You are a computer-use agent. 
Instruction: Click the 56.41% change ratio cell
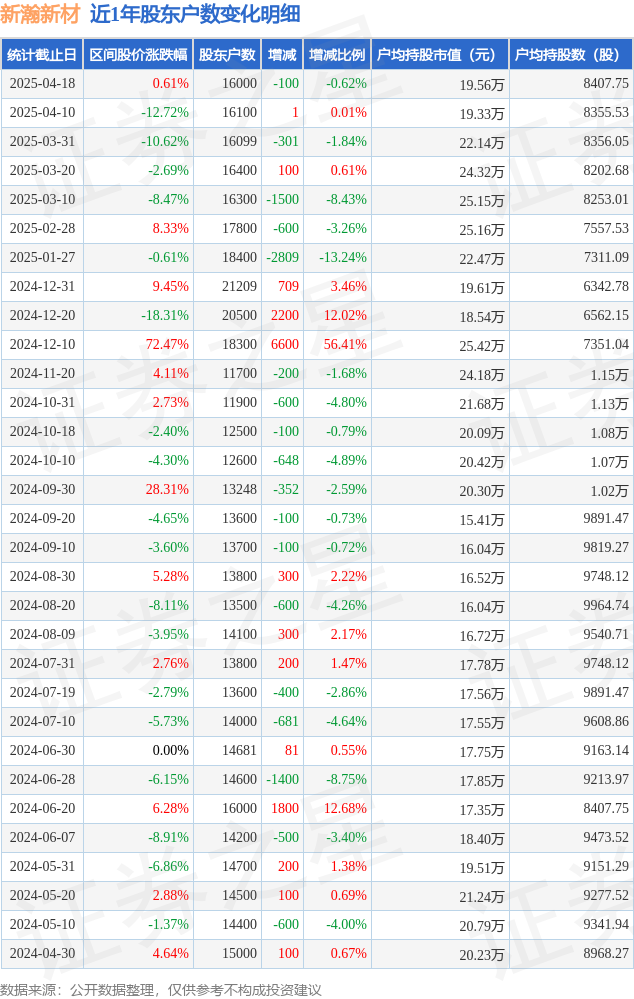tap(345, 345)
